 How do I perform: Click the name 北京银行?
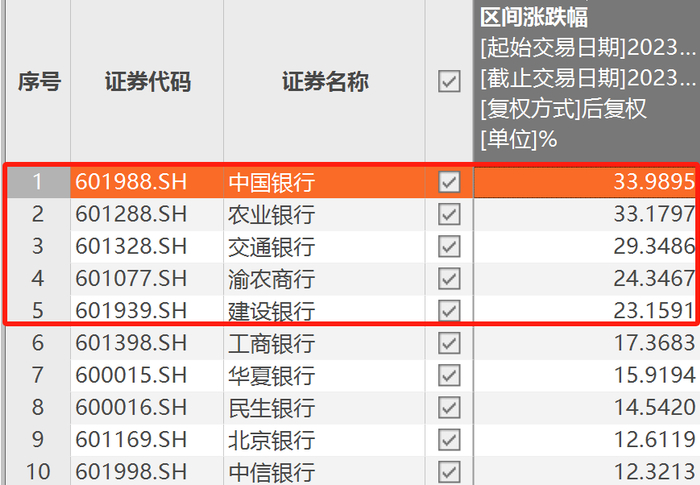point(271,440)
